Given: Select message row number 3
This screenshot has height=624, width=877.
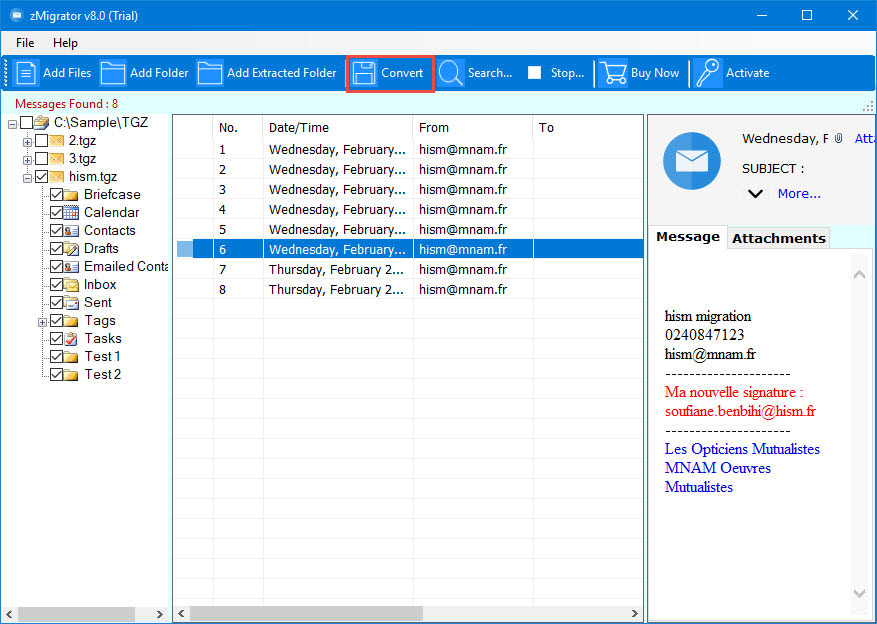Looking at the screenshot, I should [x=408, y=190].
